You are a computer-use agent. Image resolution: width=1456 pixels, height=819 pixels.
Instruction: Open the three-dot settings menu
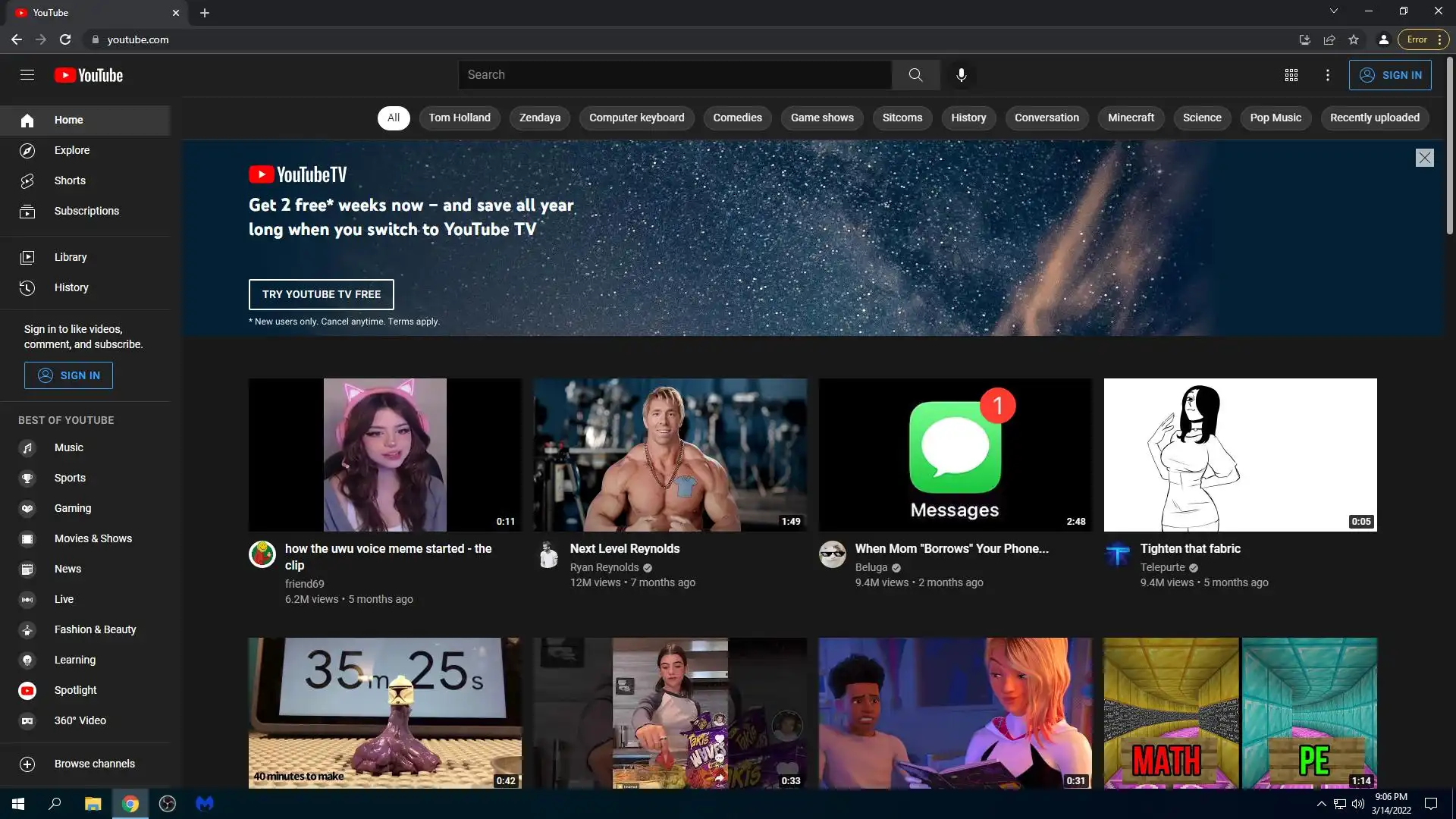[x=1327, y=75]
